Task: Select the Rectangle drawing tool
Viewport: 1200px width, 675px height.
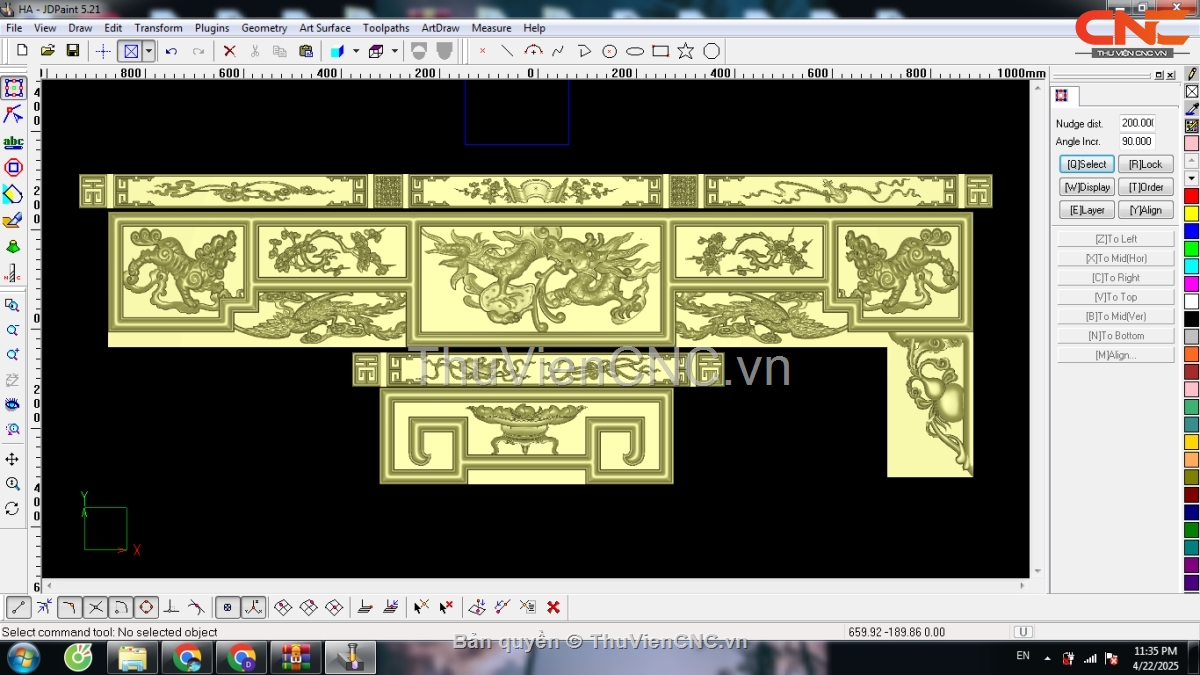Action: click(x=660, y=51)
